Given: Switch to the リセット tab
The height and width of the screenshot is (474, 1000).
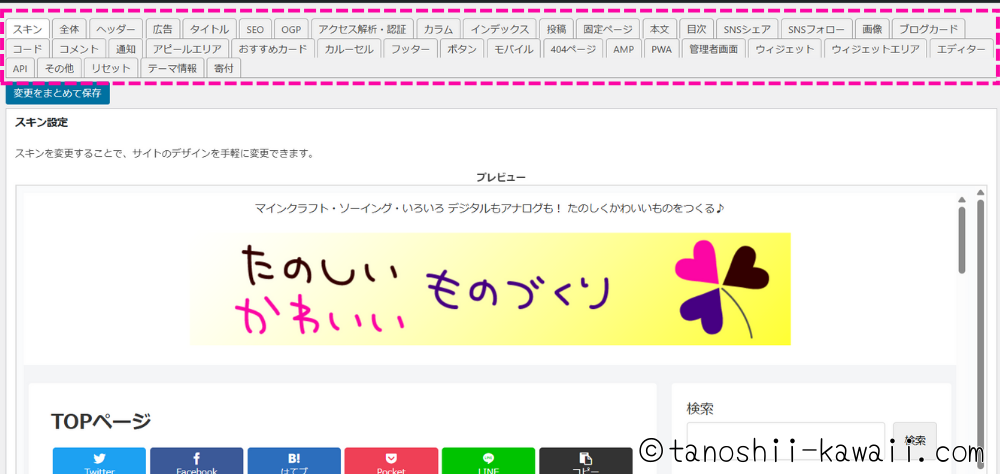Looking at the screenshot, I should coord(111,68).
